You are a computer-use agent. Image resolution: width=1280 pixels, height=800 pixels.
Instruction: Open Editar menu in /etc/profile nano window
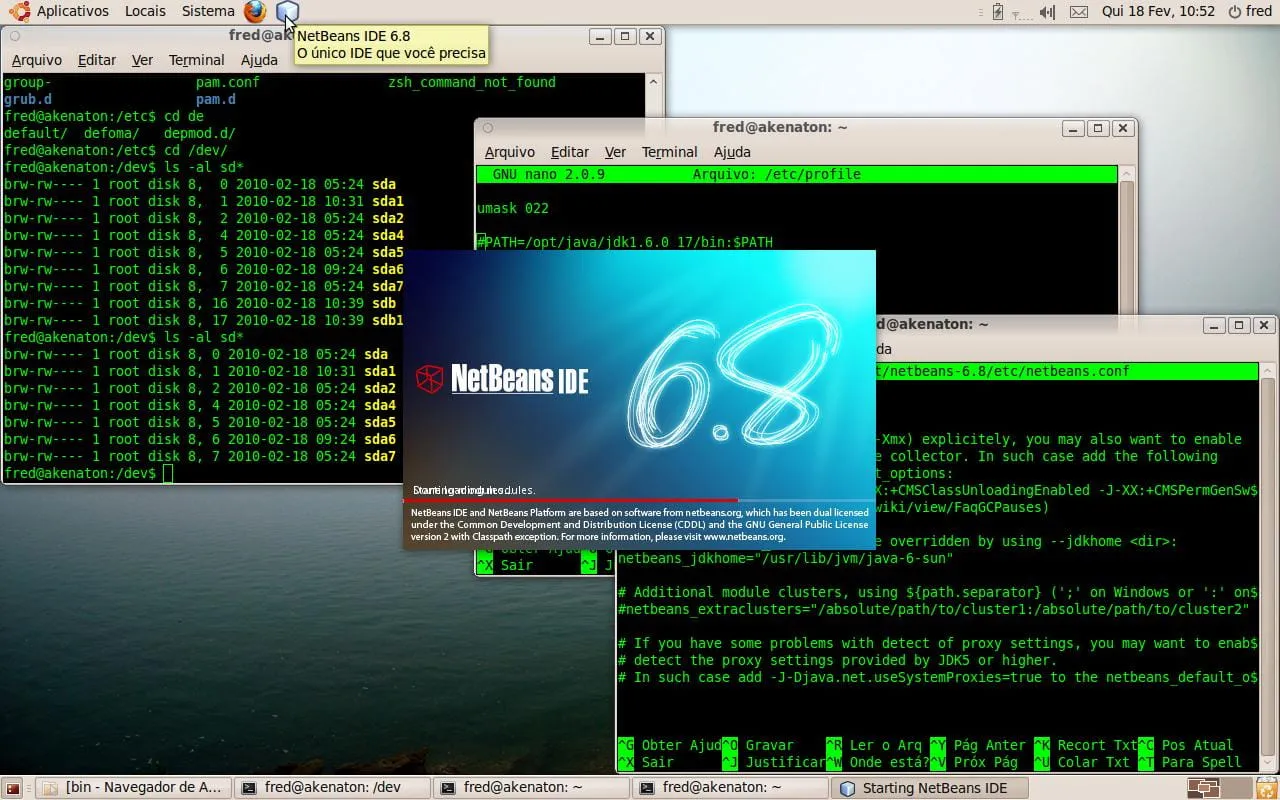569,152
